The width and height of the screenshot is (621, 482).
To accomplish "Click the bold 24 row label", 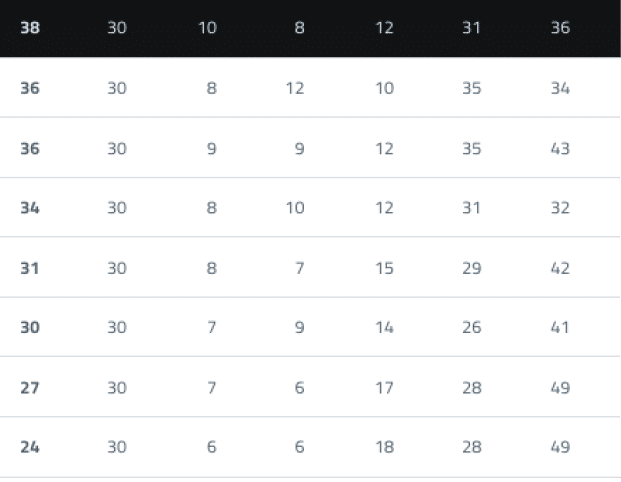I will pos(30,448).
